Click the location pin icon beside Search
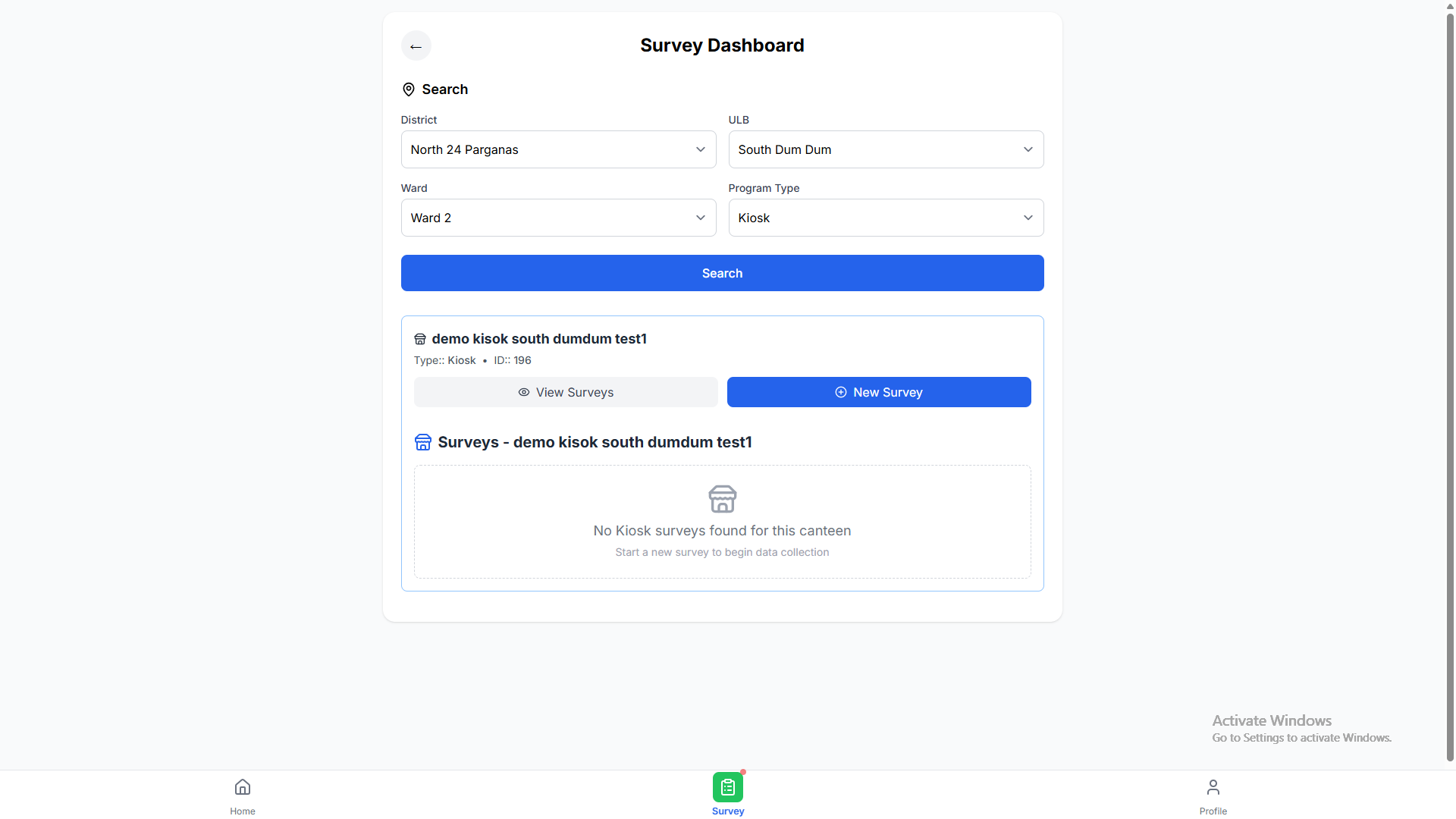The width and height of the screenshot is (1456, 819). click(x=408, y=89)
